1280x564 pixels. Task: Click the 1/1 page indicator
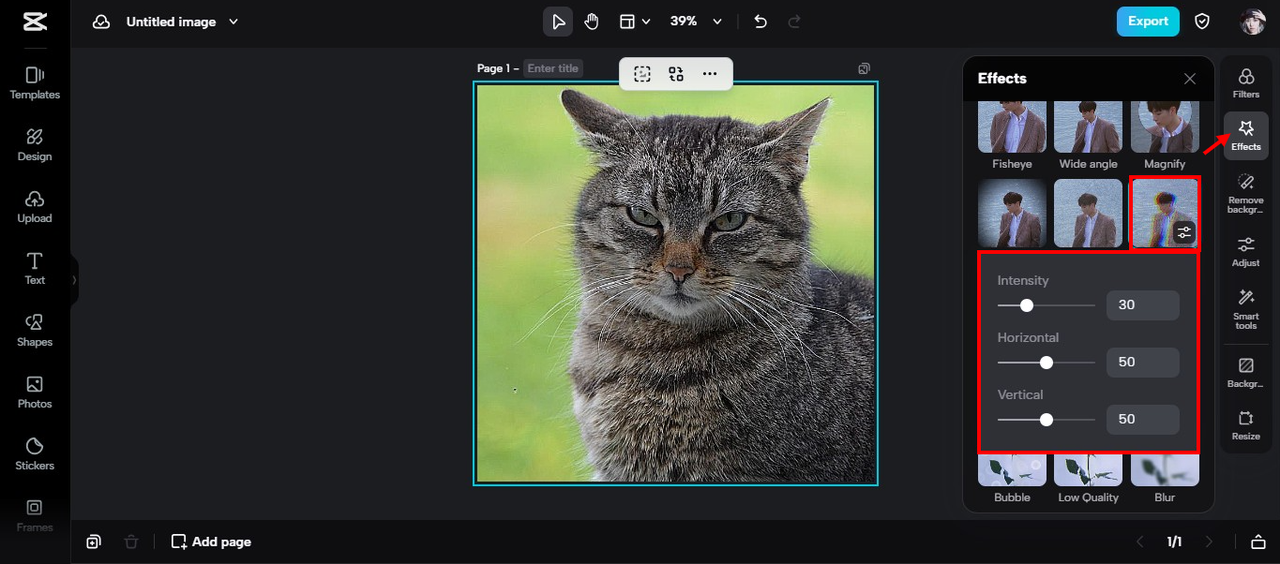coord(1174,542)
